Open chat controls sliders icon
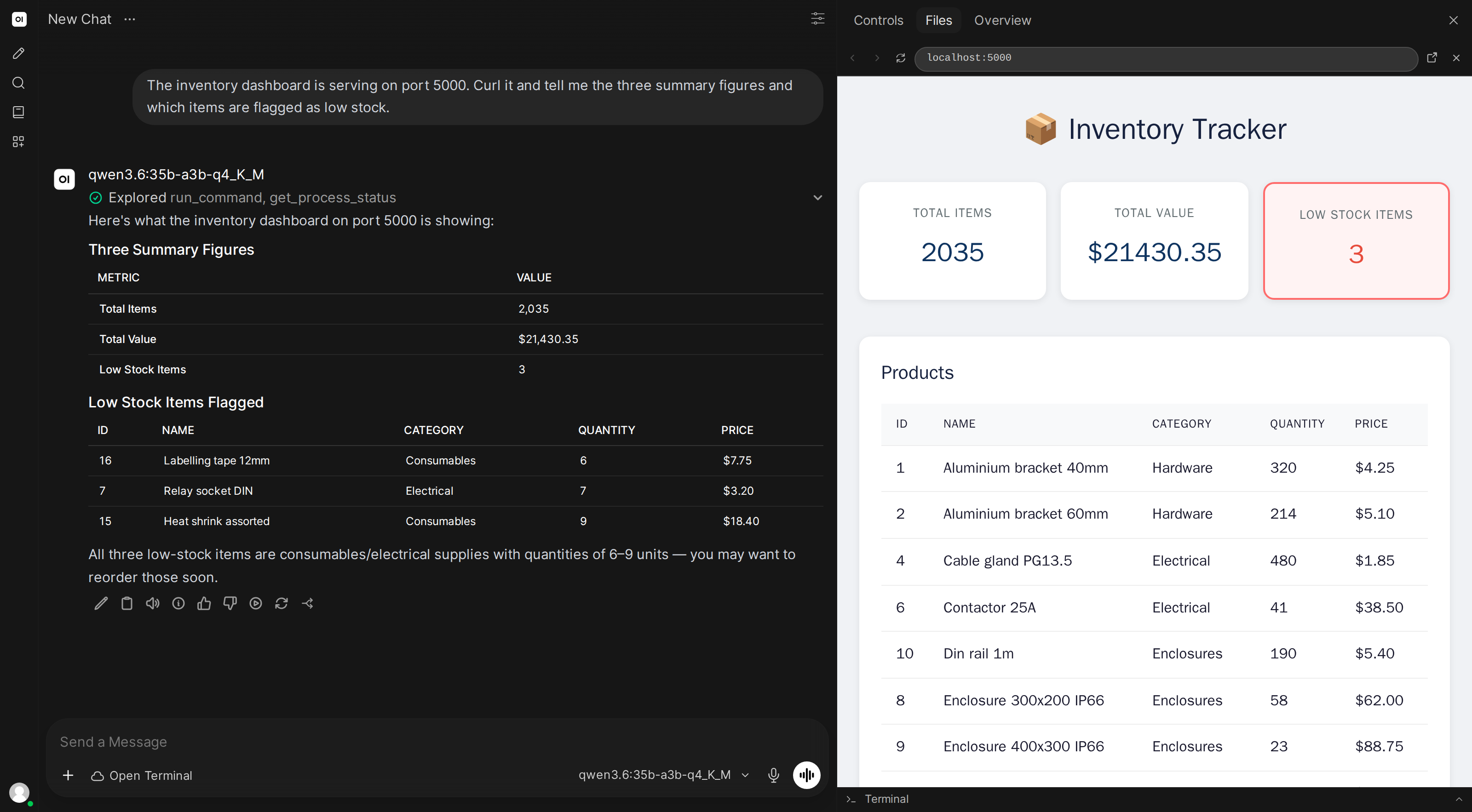The image size is (1472, 812). tap(818, 19)
